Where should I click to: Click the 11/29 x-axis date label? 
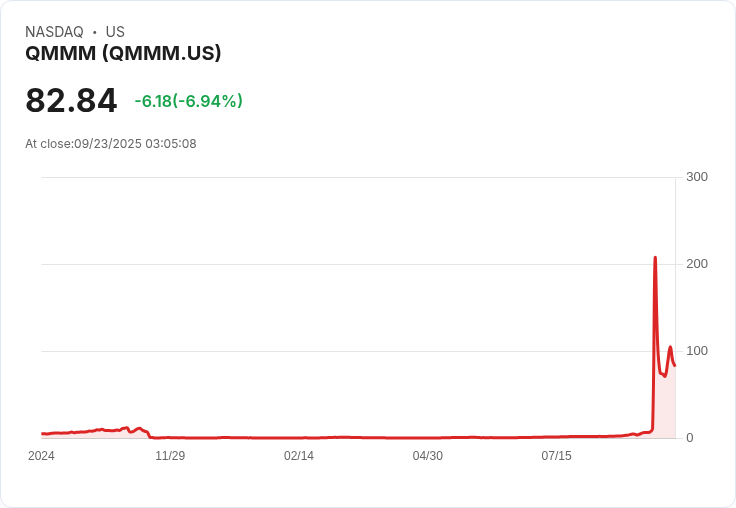point(170,456)
